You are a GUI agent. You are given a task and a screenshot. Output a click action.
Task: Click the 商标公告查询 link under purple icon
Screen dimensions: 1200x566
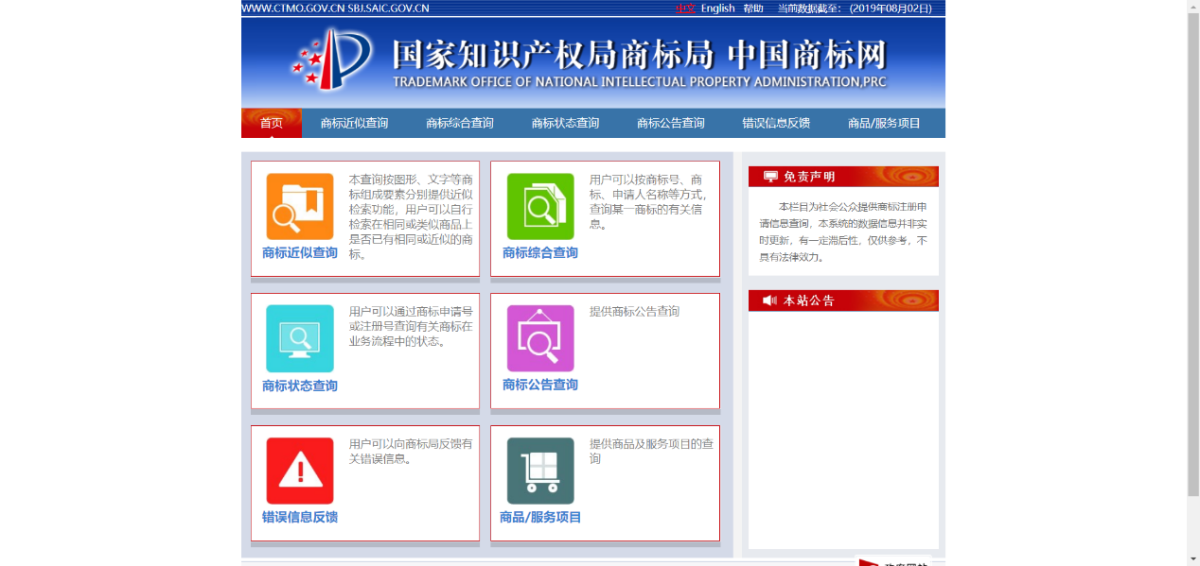tap(540, 386)
